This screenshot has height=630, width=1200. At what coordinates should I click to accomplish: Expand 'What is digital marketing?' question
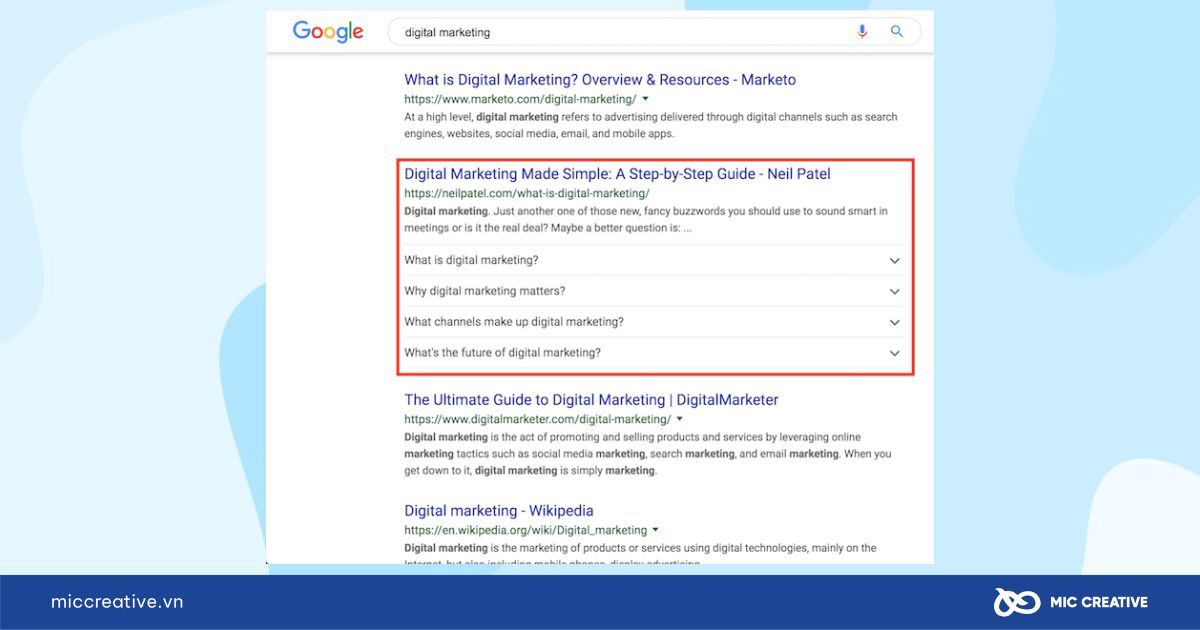(654, 260)
